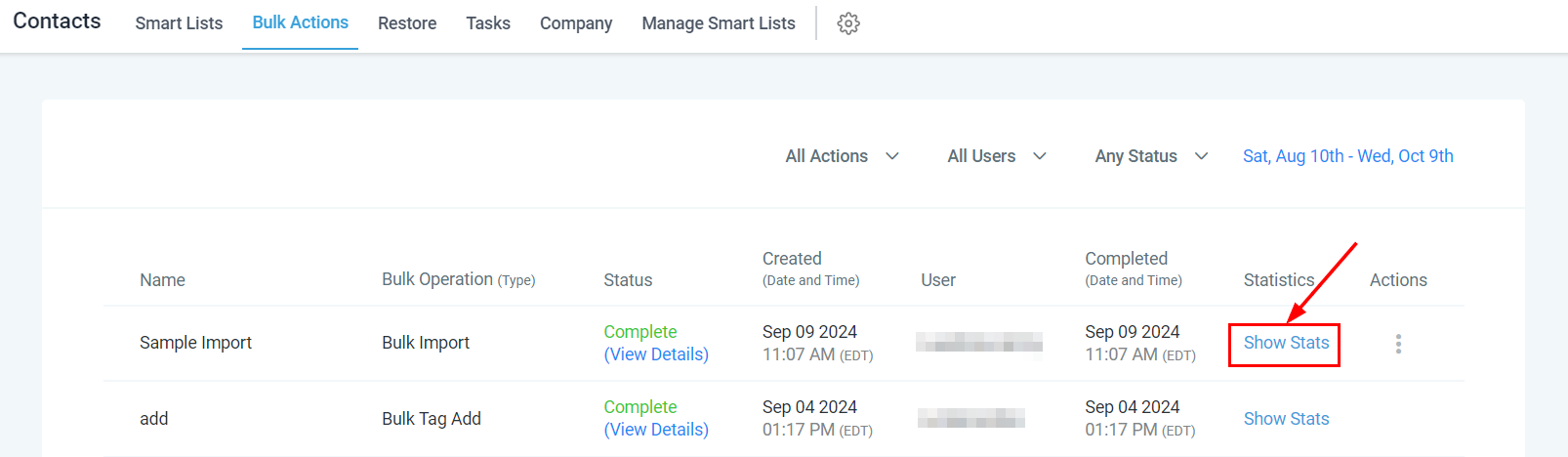The image size is (1568, 457).
Task: Click the Bulk Tag Add type cell
Action: (432, 419)
